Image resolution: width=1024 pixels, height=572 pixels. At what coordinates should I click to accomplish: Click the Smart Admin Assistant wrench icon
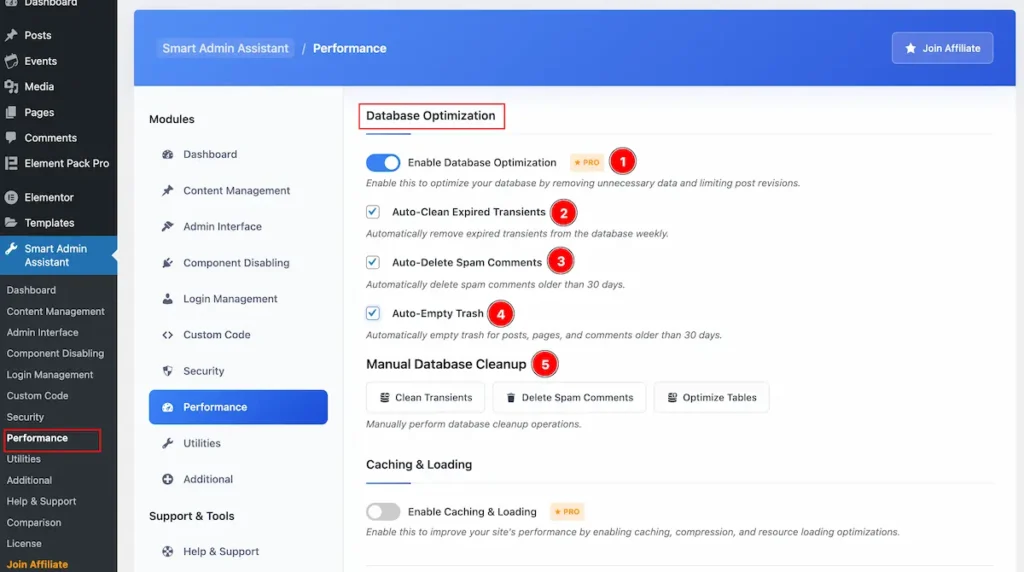click(11, 249)
